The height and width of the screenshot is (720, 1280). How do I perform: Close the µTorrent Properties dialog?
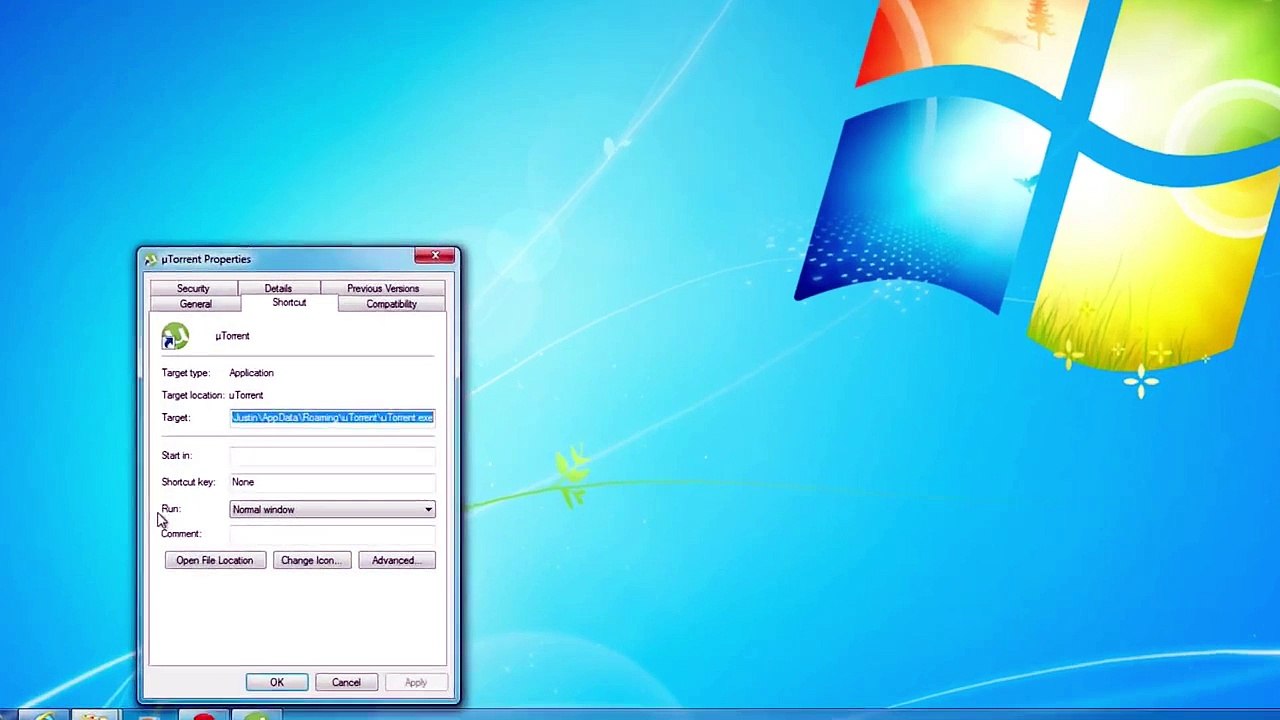(435, 257)
